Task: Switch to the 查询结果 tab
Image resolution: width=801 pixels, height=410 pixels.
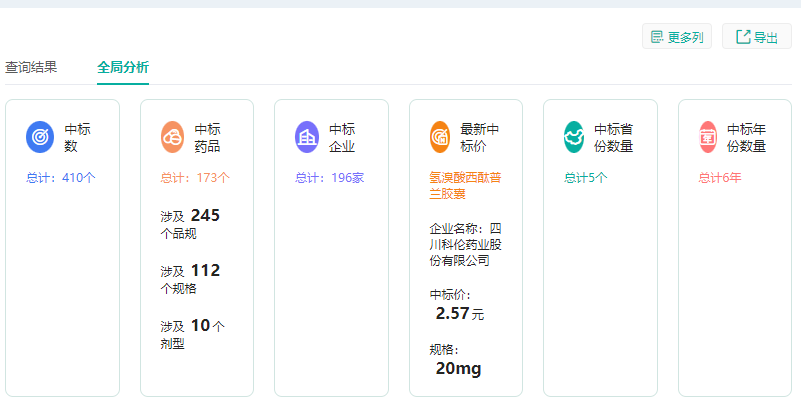Action: pyautogui.click(x=31, y=67)
